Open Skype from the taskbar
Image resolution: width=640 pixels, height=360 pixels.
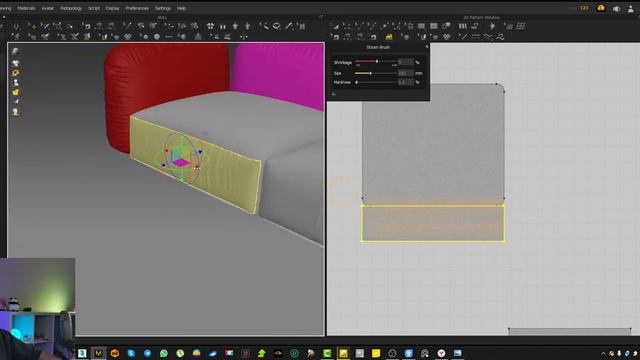pyautogui.click(x=131, y=353)
